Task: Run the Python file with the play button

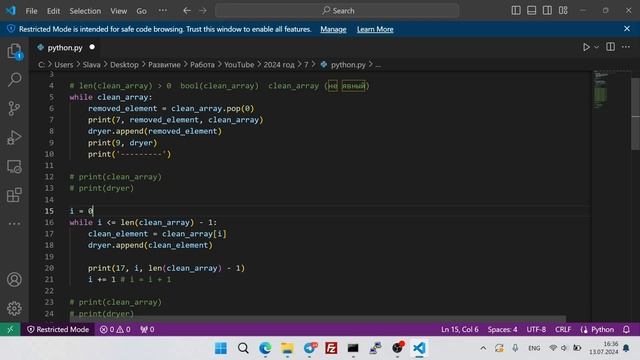Action: (x=586, y=47)
